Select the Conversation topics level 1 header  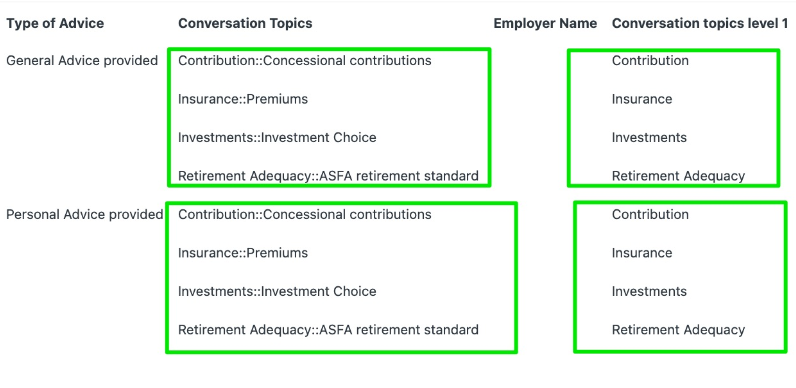(x=700, y=23)
